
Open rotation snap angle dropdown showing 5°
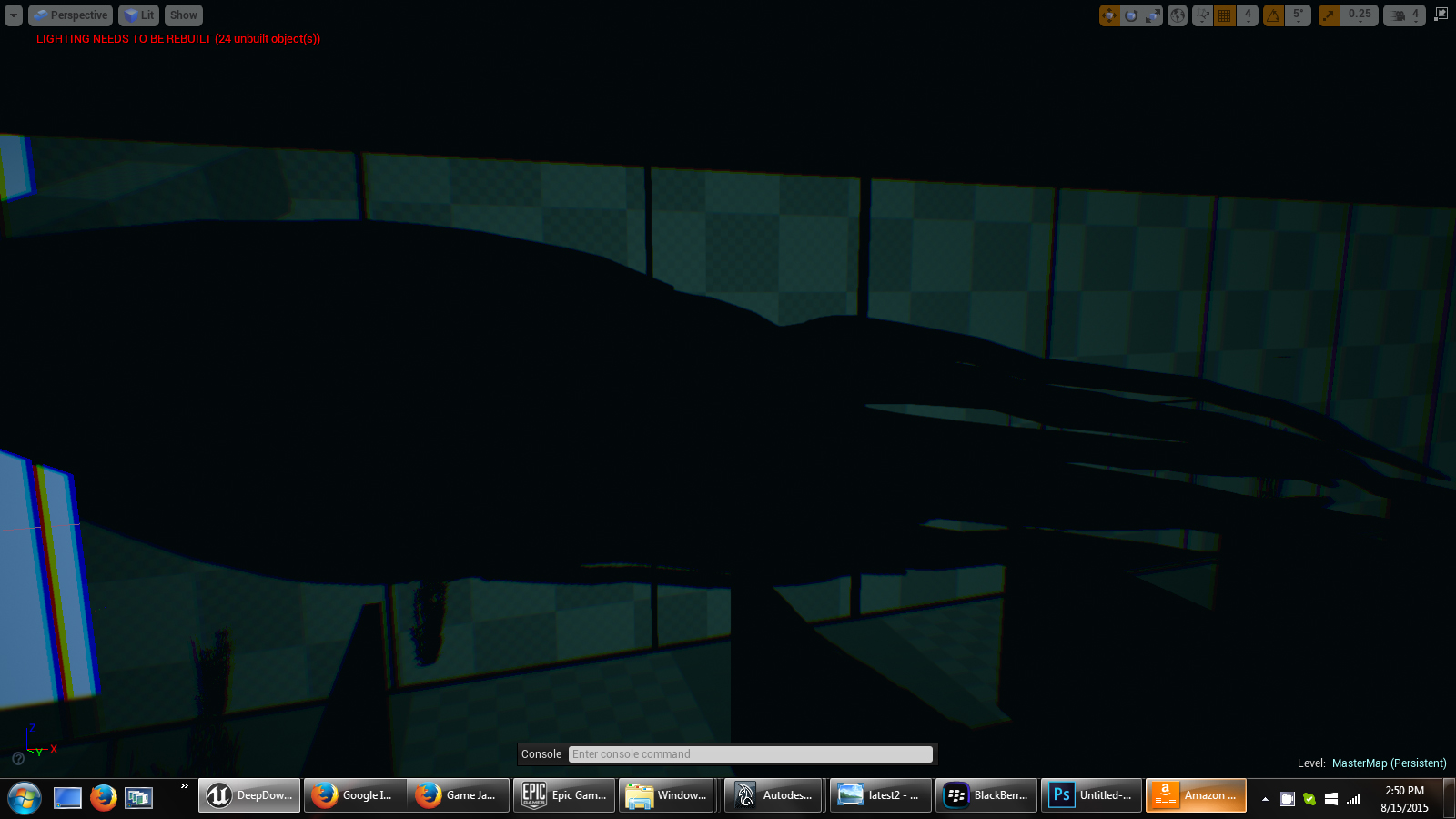[x=1299, y=15]
